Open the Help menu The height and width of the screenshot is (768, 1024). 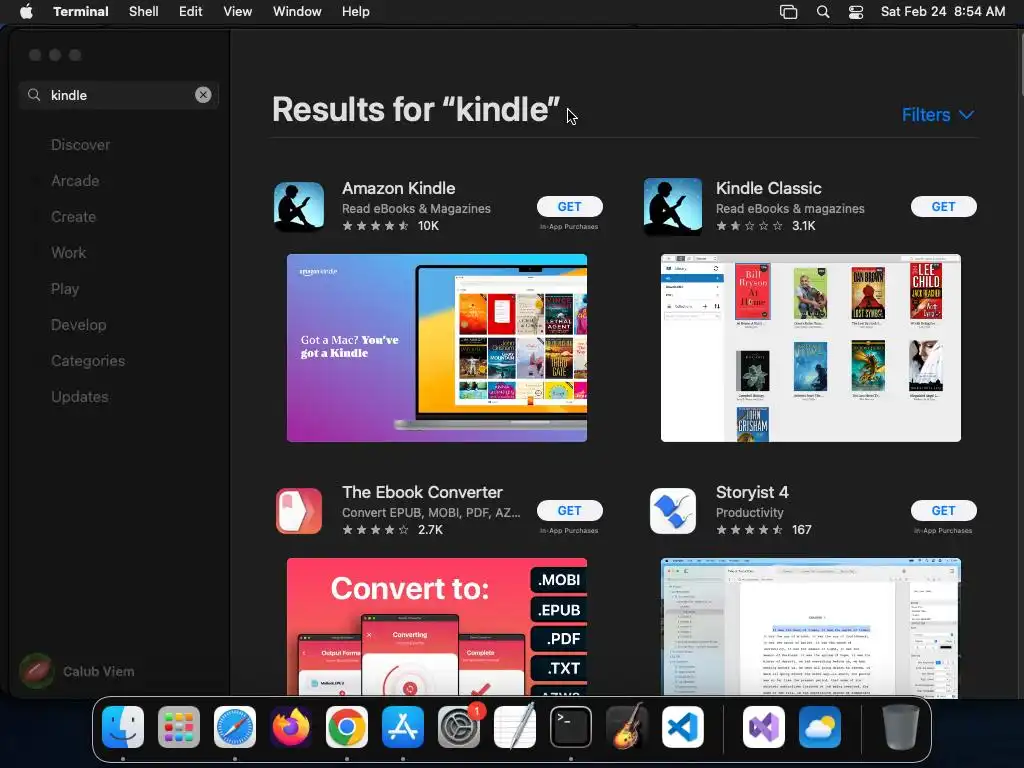point(356,11)
